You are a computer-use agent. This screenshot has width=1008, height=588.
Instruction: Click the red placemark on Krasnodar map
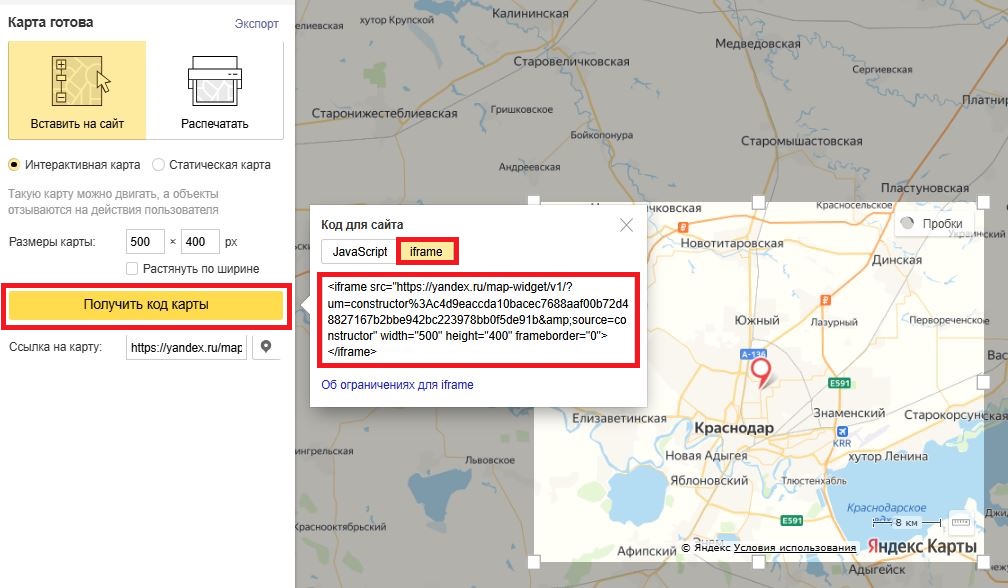pos(761,373)
